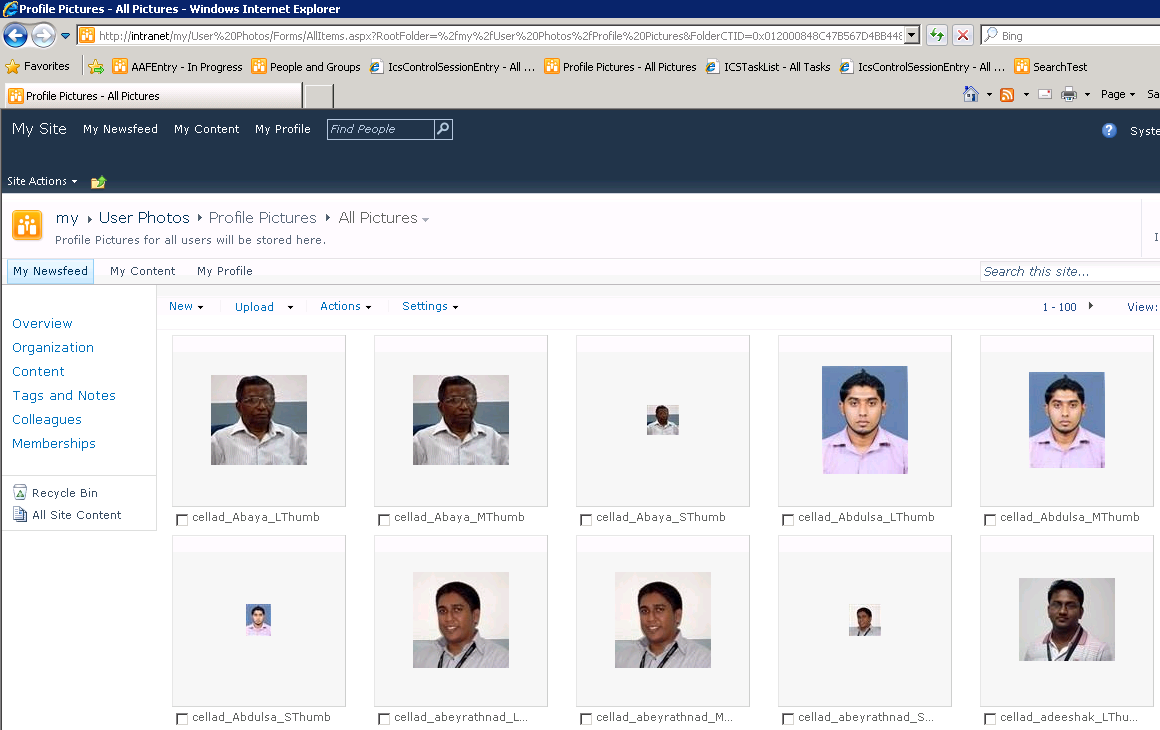
Task: Click the Print icon
Action: 1068,93
